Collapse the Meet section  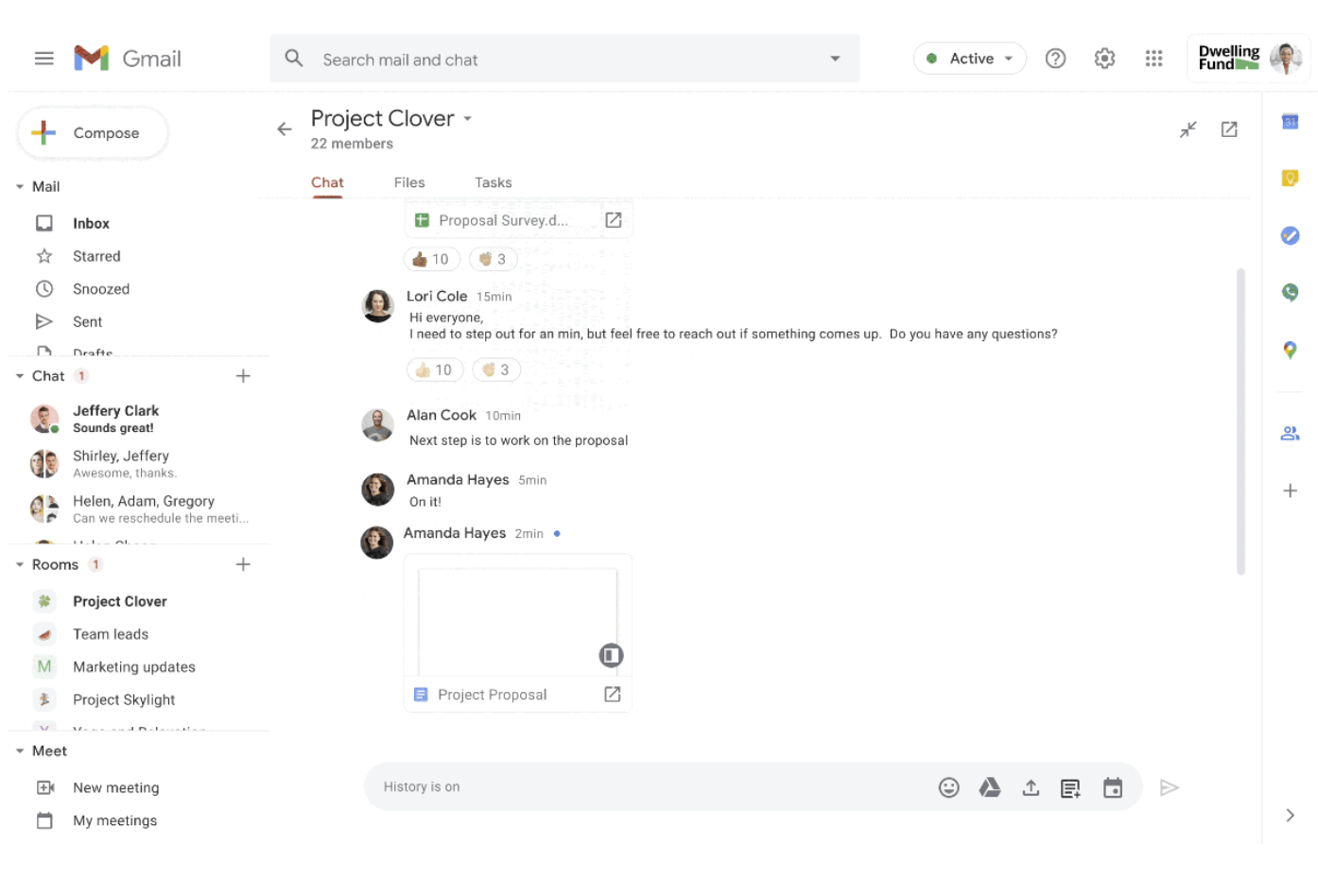pyautogui.click(x=20, y=751)
